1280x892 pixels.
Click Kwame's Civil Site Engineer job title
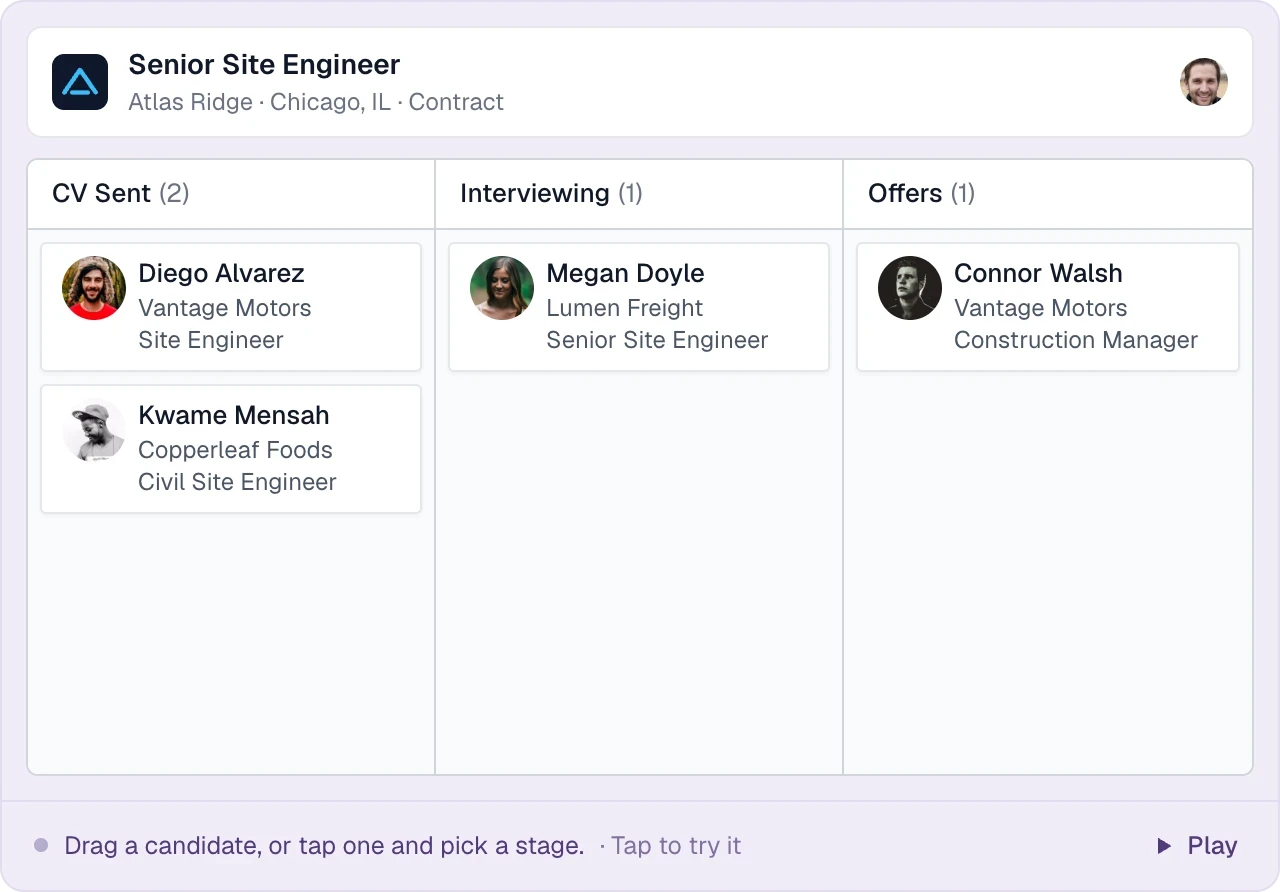coord(237,482)
